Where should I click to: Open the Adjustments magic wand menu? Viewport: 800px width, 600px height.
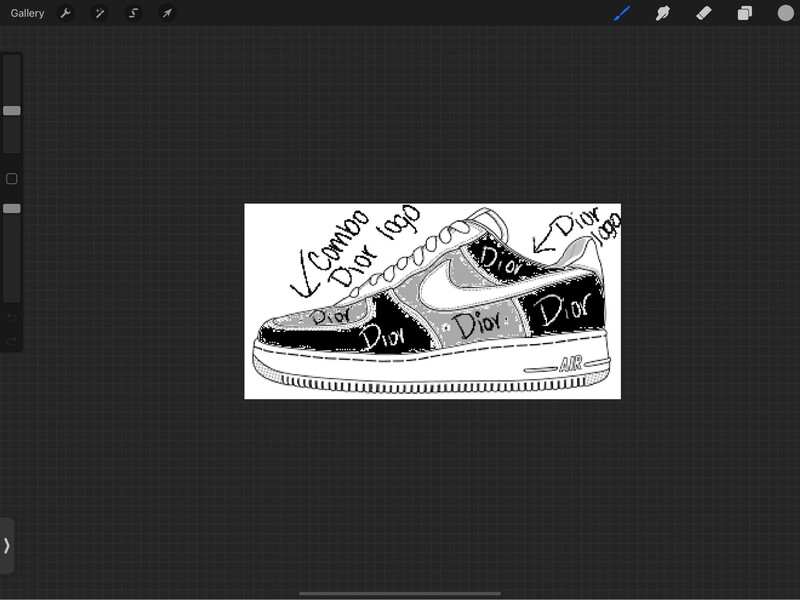(x=100, y=13)
